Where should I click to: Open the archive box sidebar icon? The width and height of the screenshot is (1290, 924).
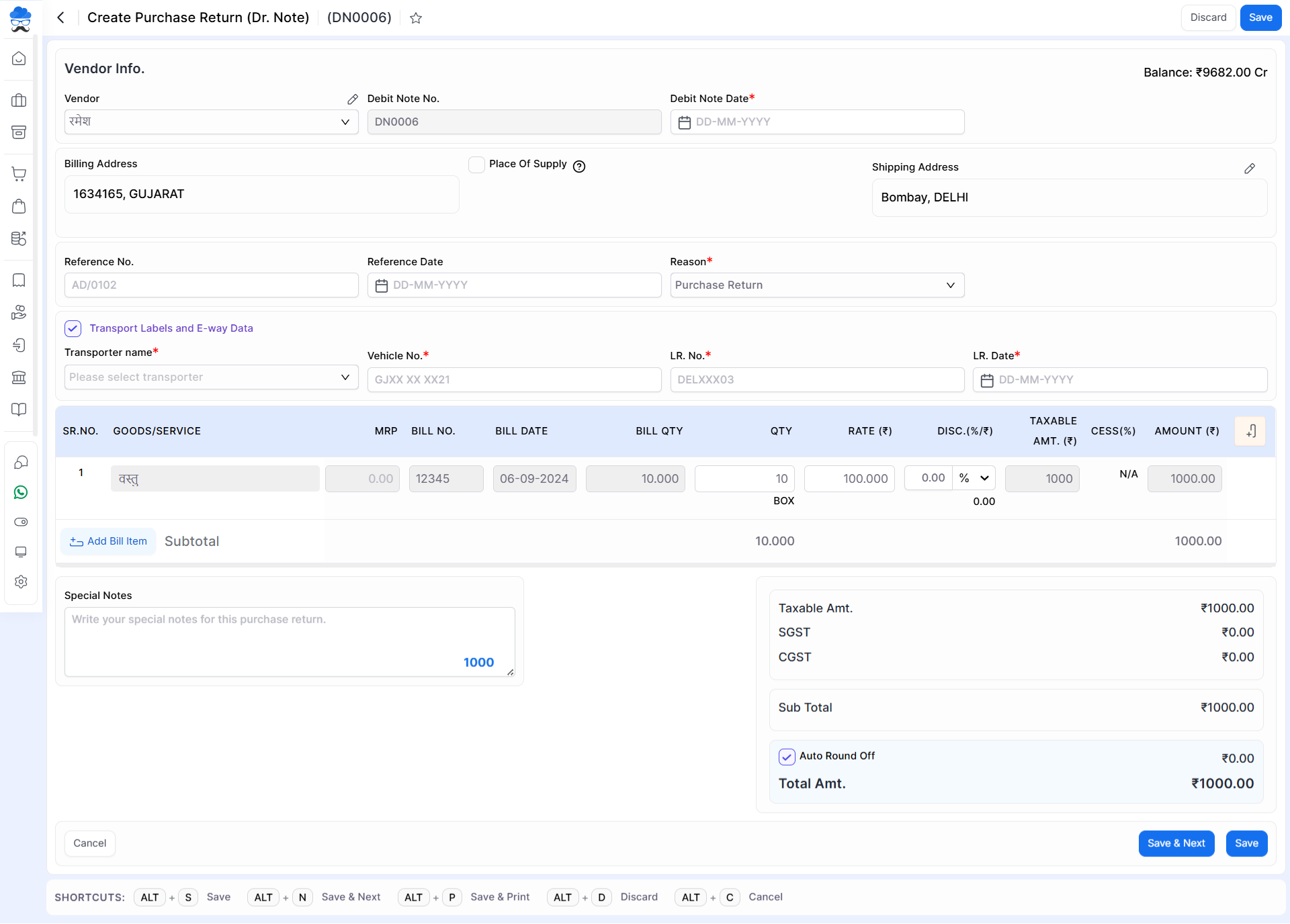[19, 132]
